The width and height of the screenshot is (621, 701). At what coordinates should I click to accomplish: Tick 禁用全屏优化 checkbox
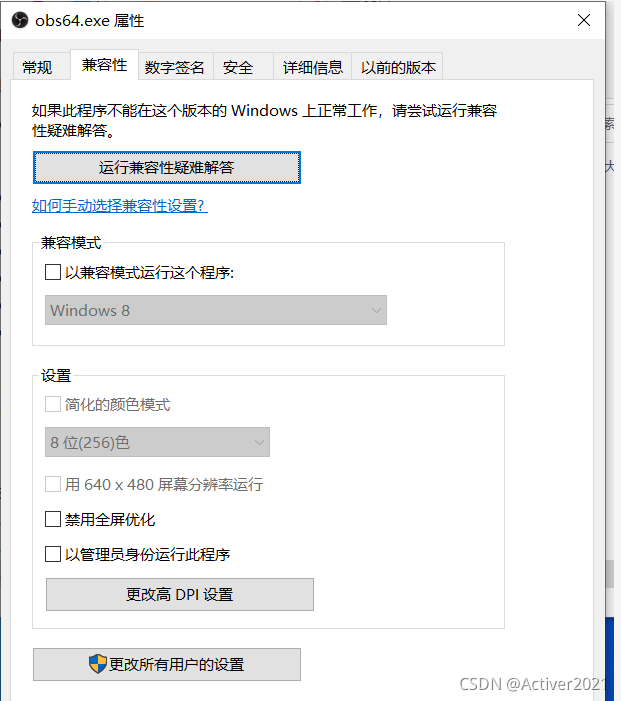point(53,519)
